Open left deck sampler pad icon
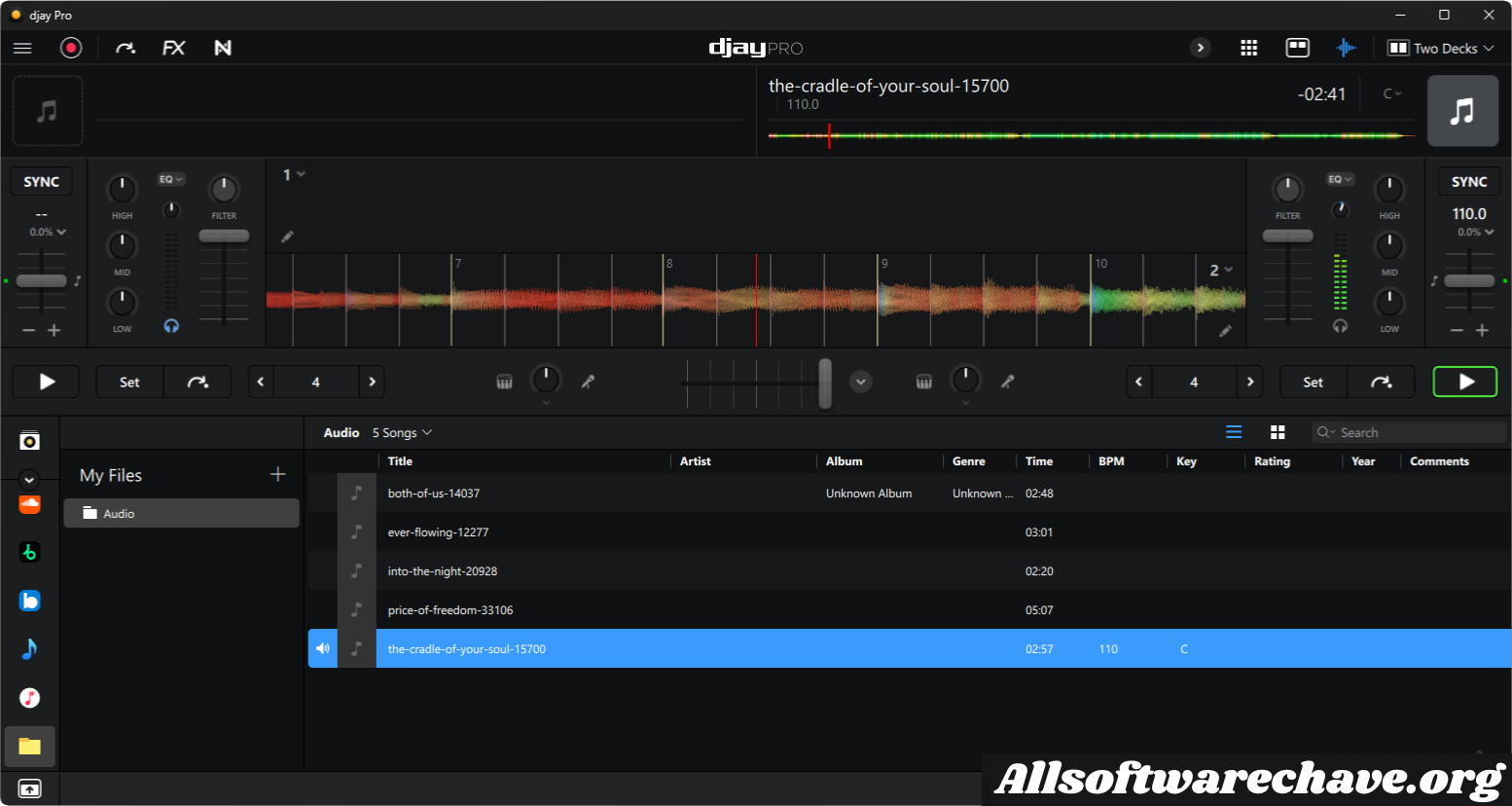This screenshot has height=806, width=1512. coord(504,382)
